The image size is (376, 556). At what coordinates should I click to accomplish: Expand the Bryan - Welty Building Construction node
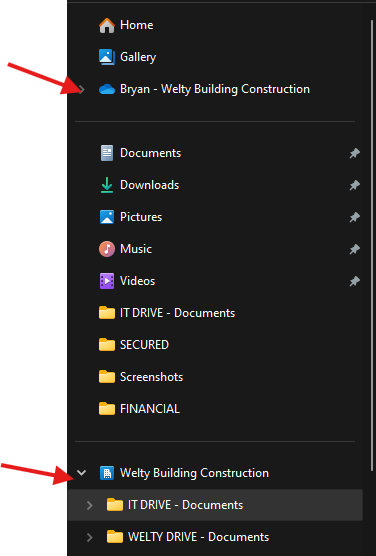pyautogui.click(x=82, y=89)
